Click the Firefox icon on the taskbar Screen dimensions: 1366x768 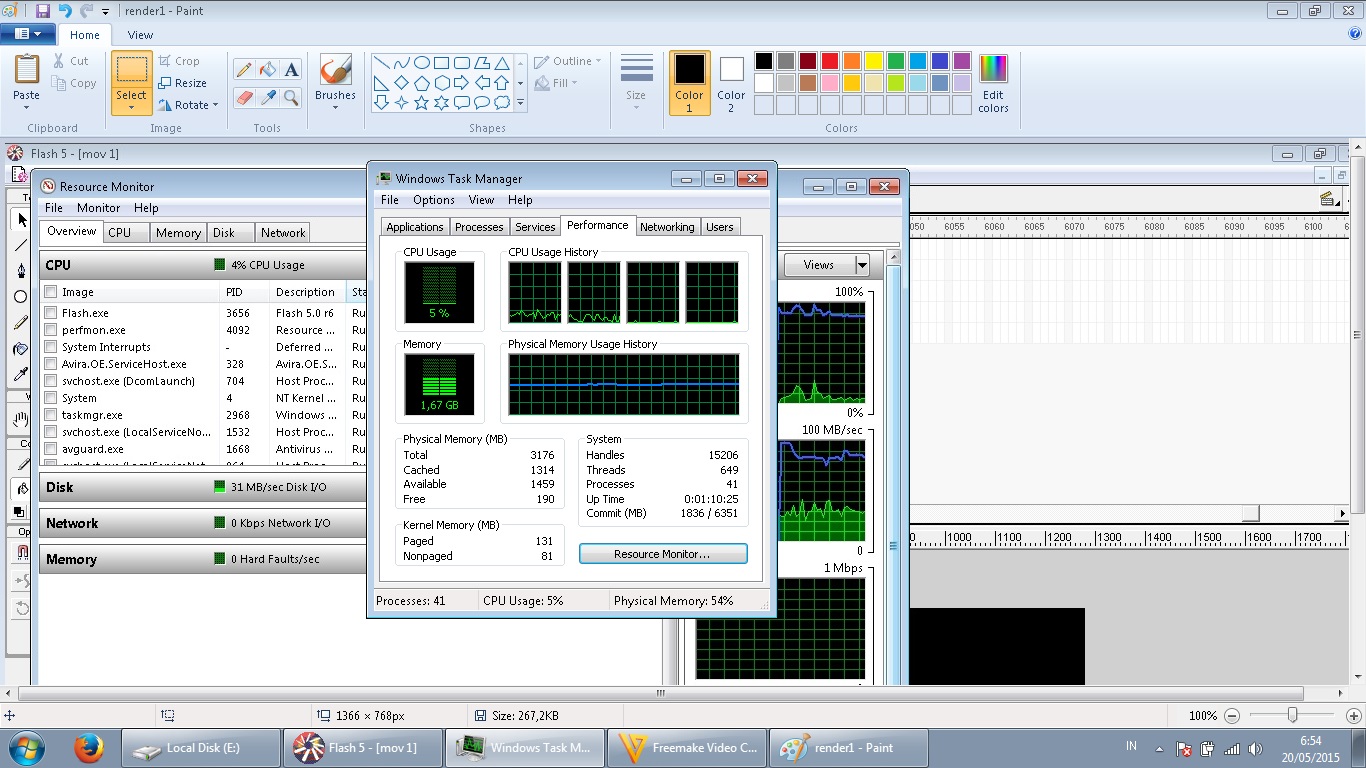pos(89,748)
